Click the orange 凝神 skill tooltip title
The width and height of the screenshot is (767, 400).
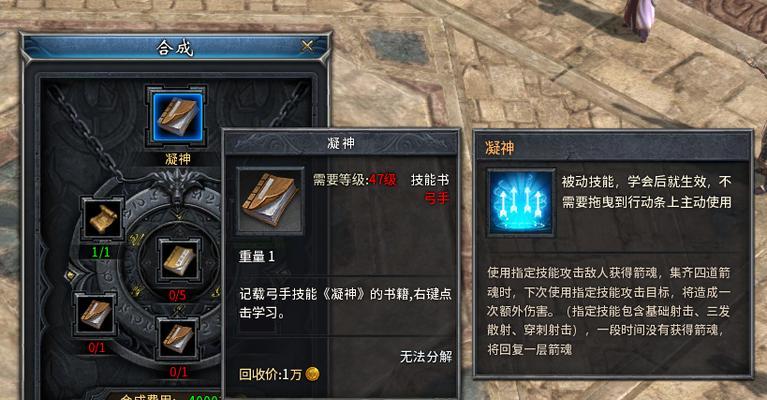(x=499, y=147)
